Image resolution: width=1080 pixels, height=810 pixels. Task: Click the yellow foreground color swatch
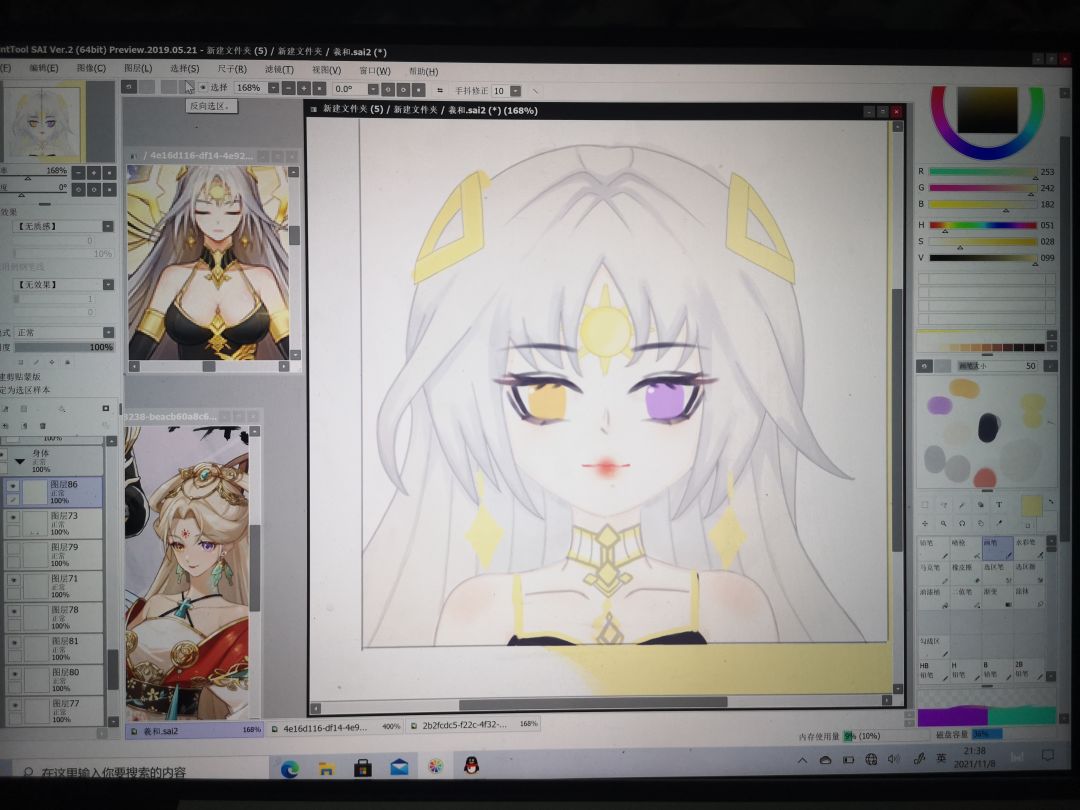pos(1031,506)
